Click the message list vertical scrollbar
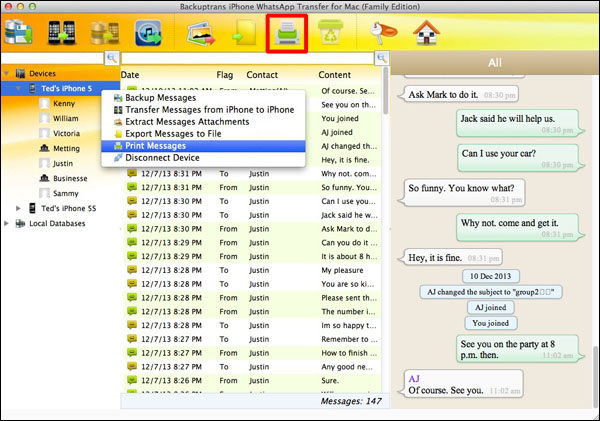The width and height of the screenshot is (600, 421). 386,91
